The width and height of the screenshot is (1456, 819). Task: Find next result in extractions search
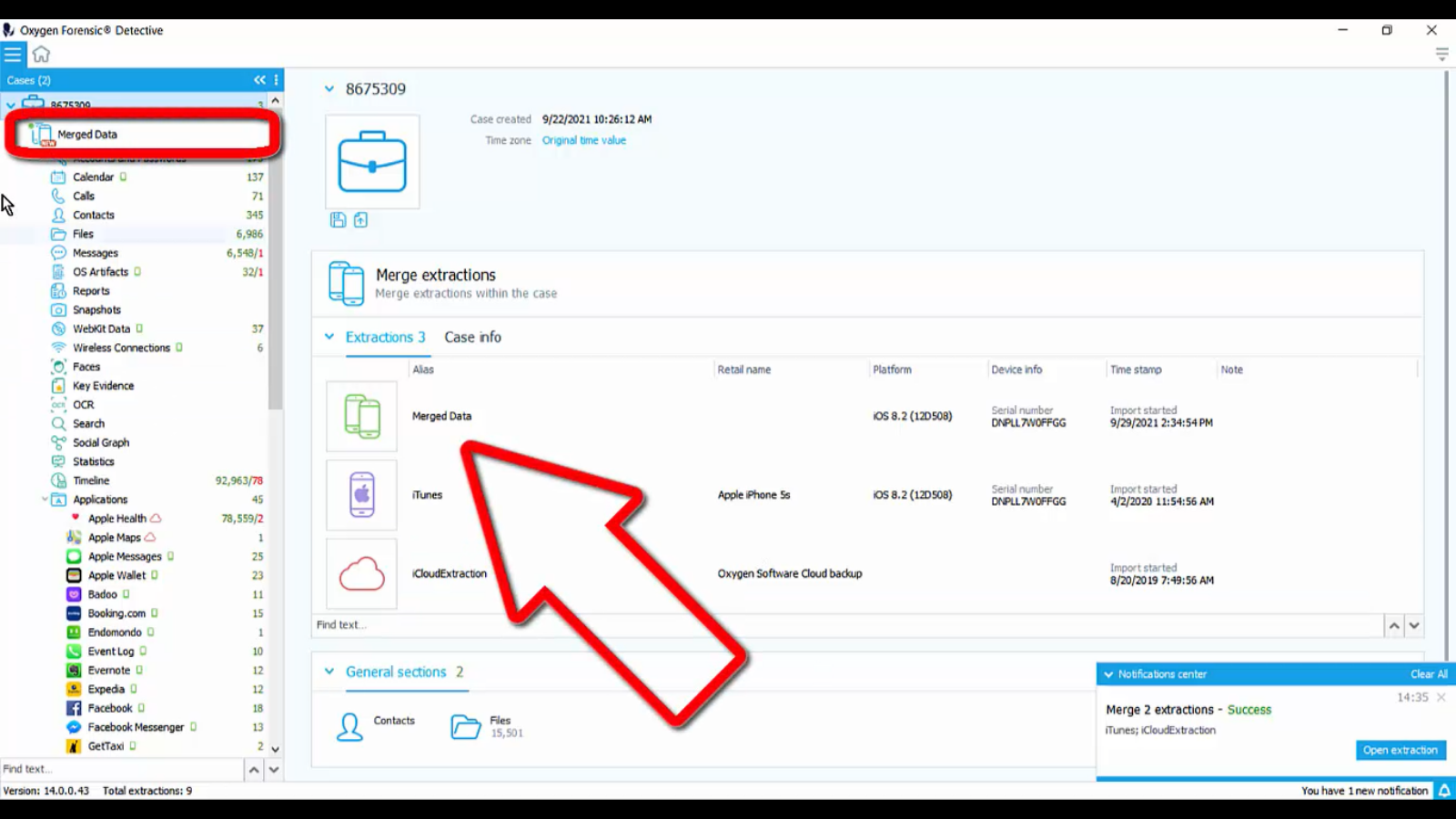point(1414,626)
